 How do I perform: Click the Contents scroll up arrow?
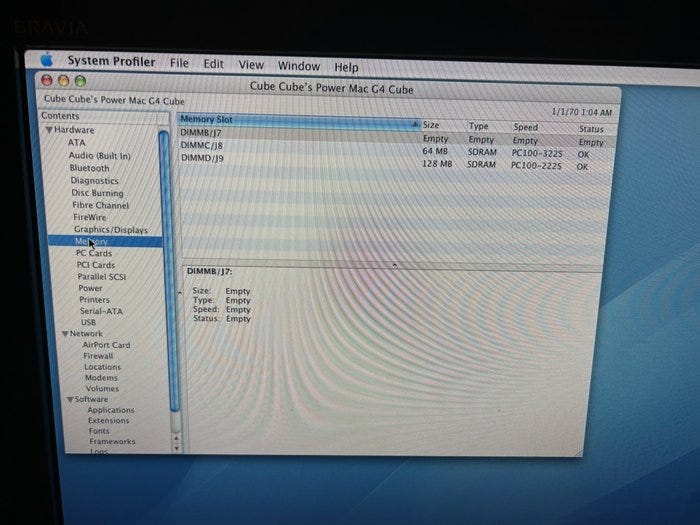[x=176, y=438]
